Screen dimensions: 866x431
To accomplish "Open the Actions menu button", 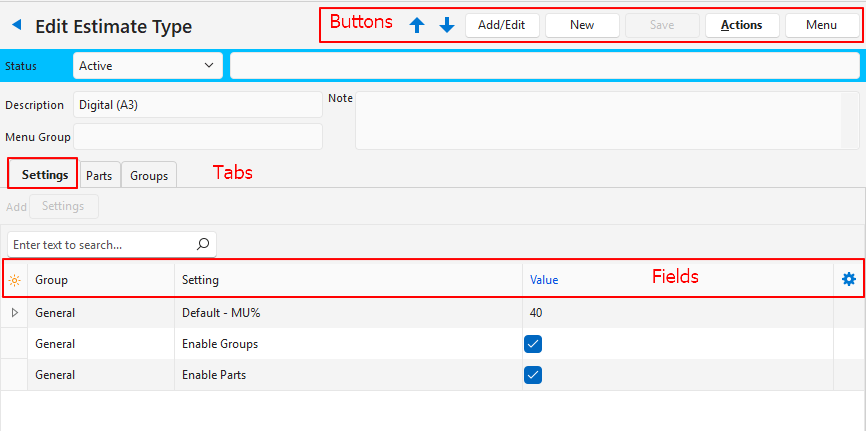I will click(741, 25).
